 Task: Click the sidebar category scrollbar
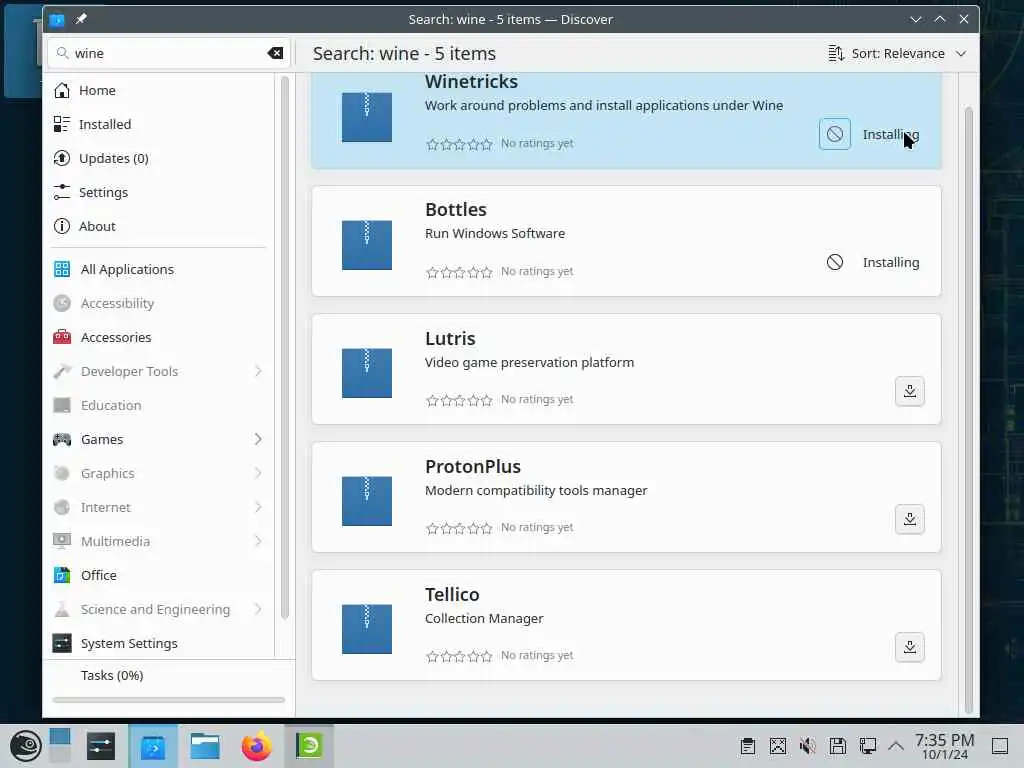pos(284,347)
